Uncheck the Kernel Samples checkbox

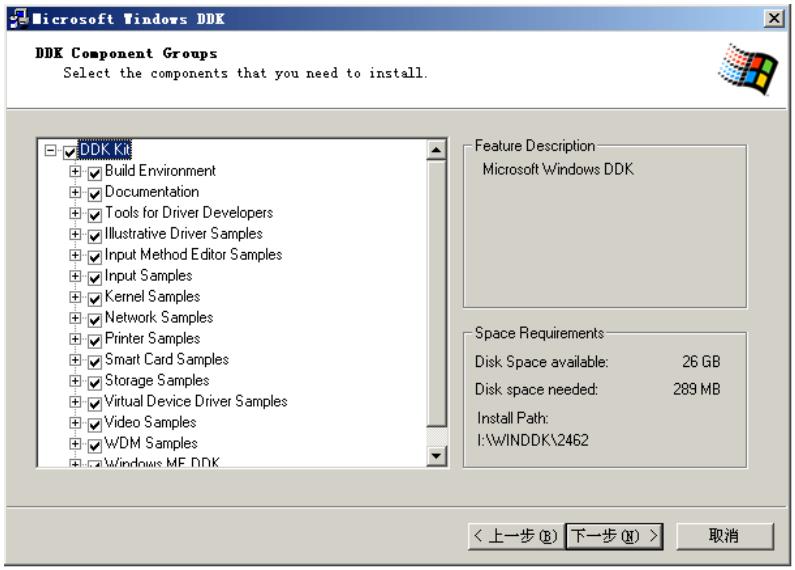point(95,299)
